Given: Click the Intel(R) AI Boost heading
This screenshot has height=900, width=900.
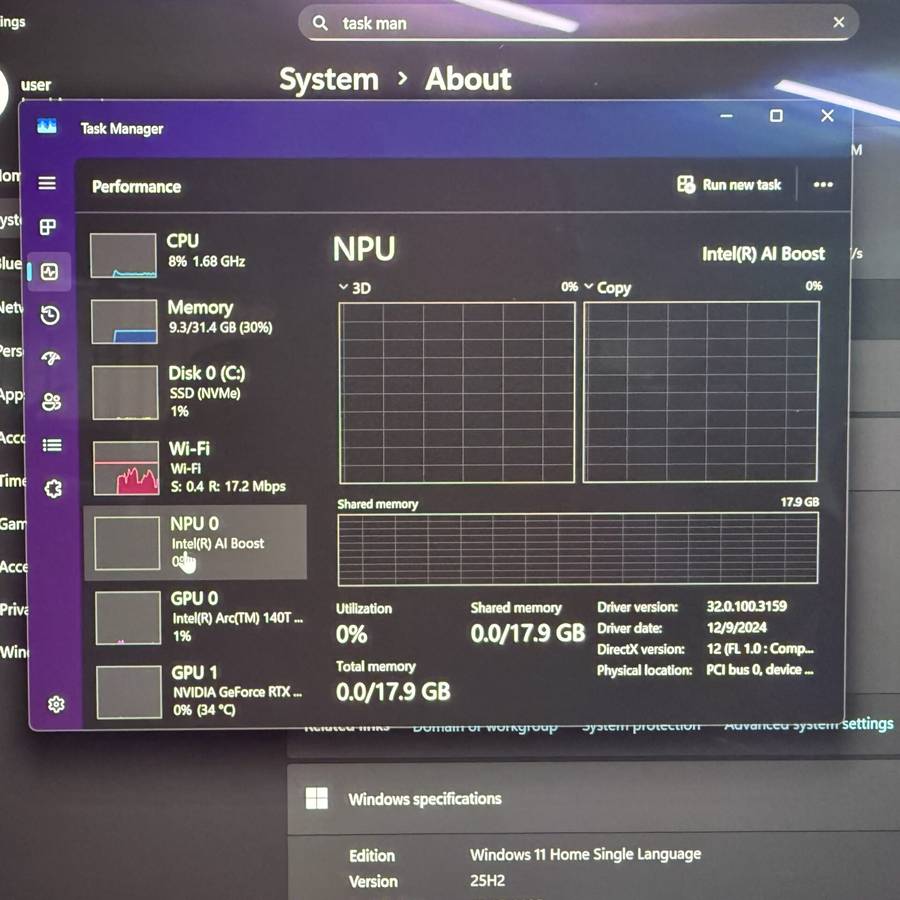Looking at the screenshot, I should [763, 254].
